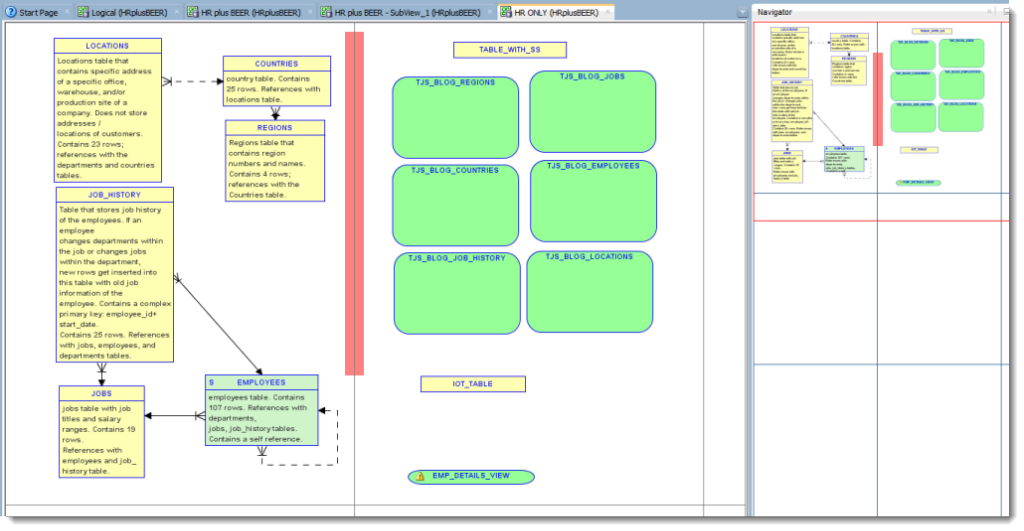This screenshot has height=531, width=1024.
Task: Select the TABLE_WITH_SS table
Action: 510,50
